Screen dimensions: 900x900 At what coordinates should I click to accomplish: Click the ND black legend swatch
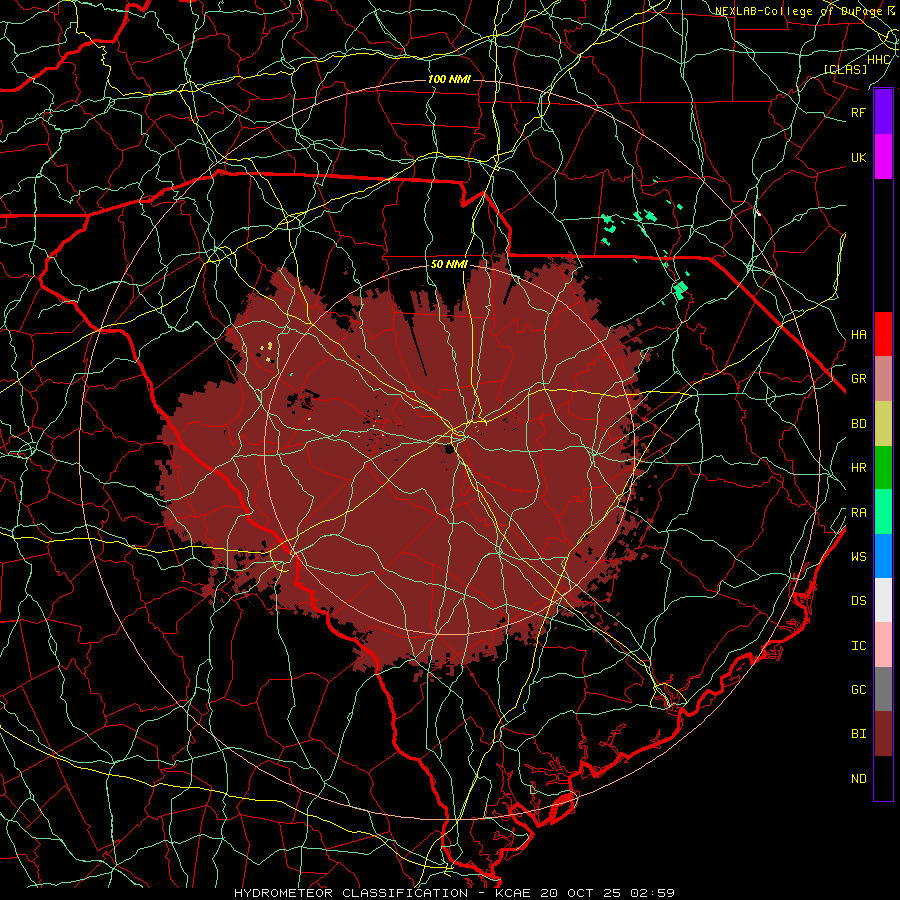pyautogui.click(x=883, y=778)
